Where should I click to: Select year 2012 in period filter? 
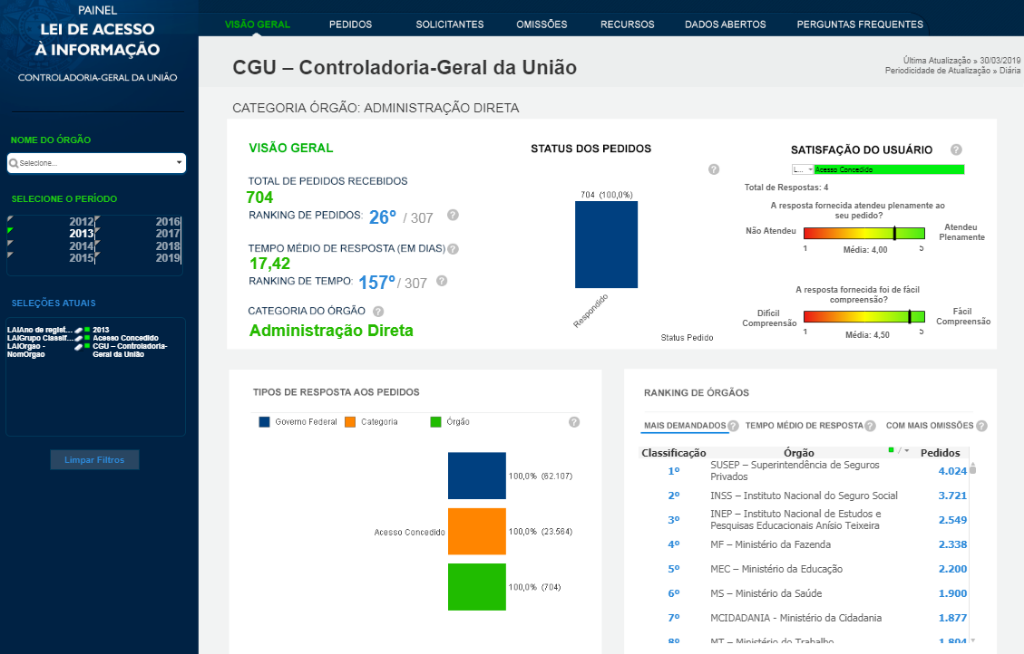click(x=80, y=222)
